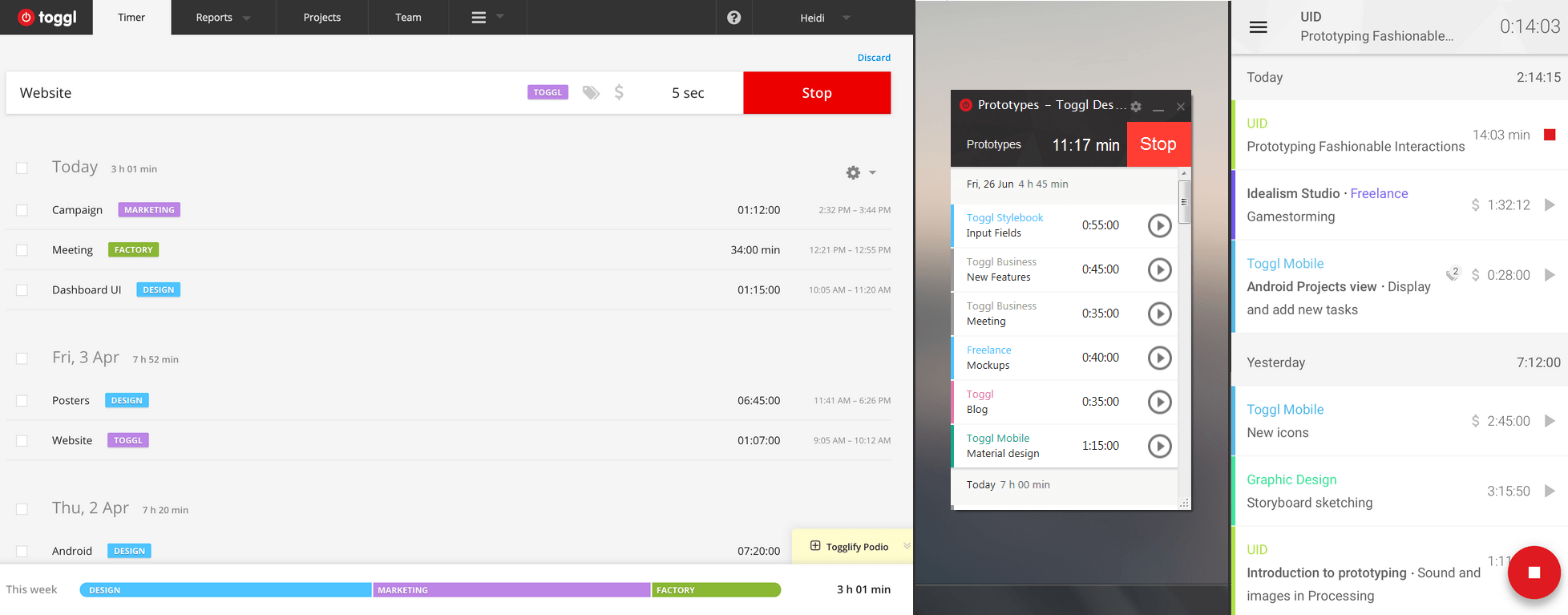Continue the Toggl Business New Features entry
This screenshot has height=615, width=1568.
coord(1159,270)
